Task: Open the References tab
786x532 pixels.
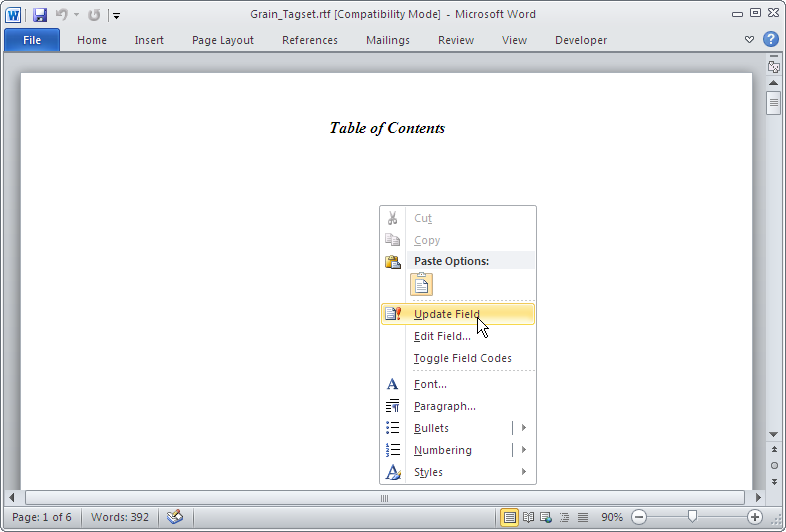Action: click(310, 40)
